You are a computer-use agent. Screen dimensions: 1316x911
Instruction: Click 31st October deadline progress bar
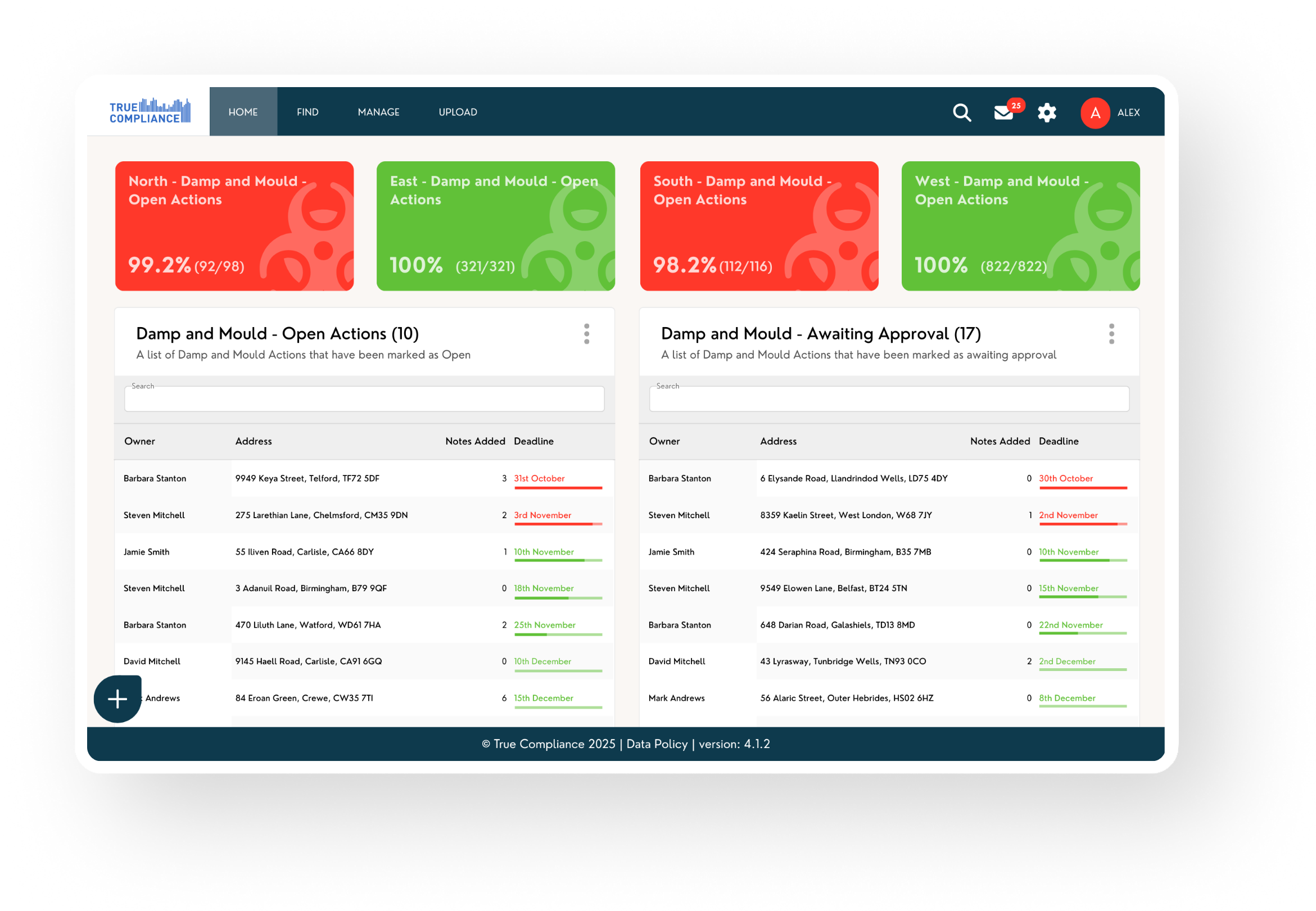[558, 488]
